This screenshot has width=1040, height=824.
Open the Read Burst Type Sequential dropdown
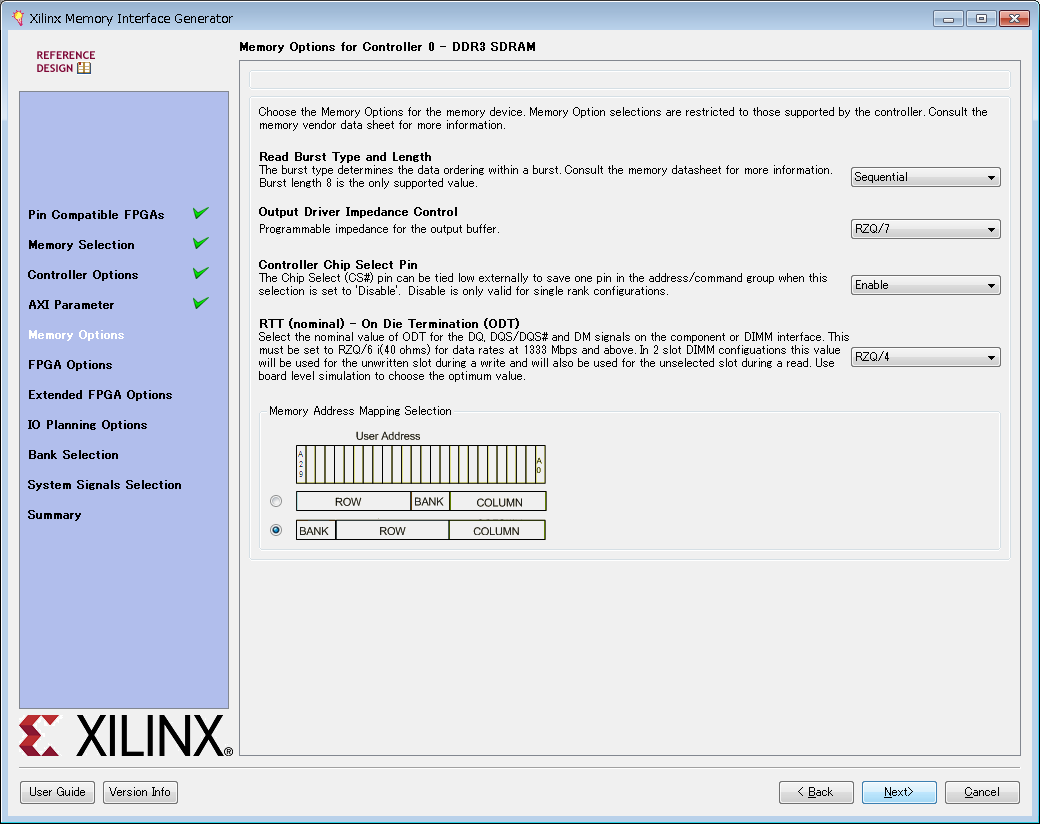[925, 177]
